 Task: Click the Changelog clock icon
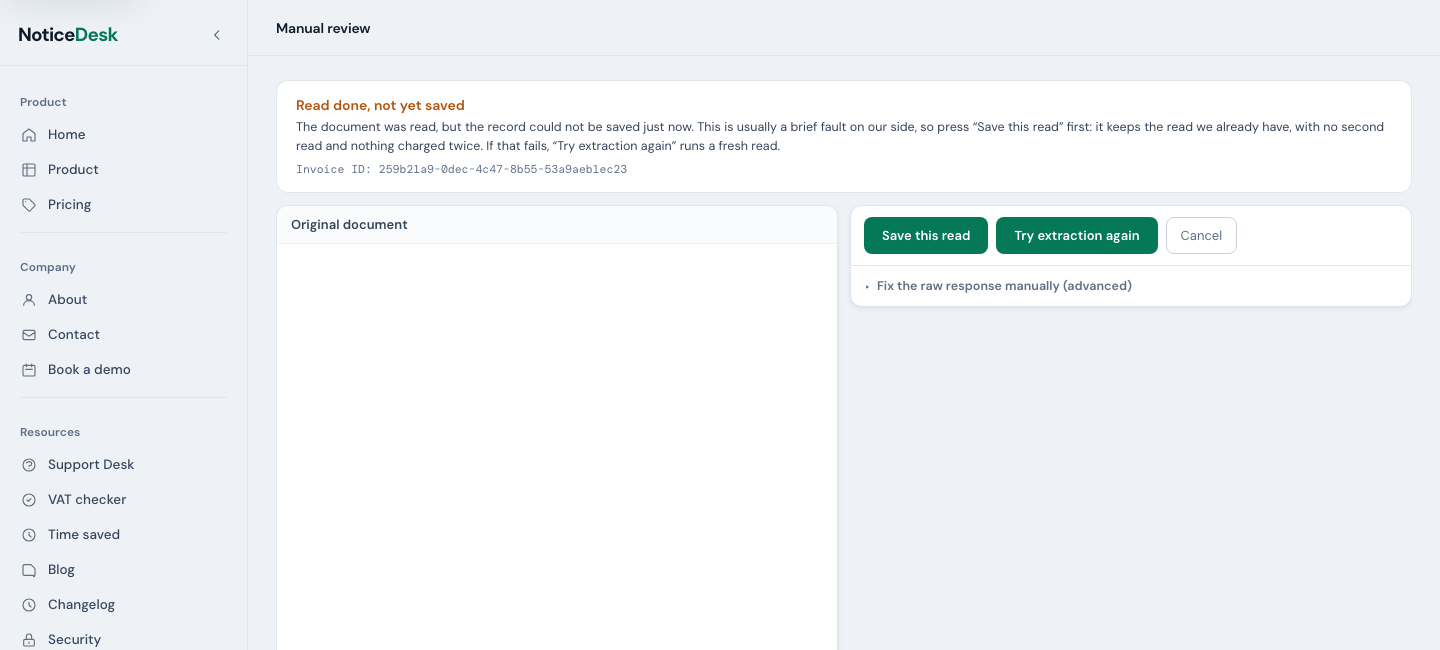tap(29, 605)
